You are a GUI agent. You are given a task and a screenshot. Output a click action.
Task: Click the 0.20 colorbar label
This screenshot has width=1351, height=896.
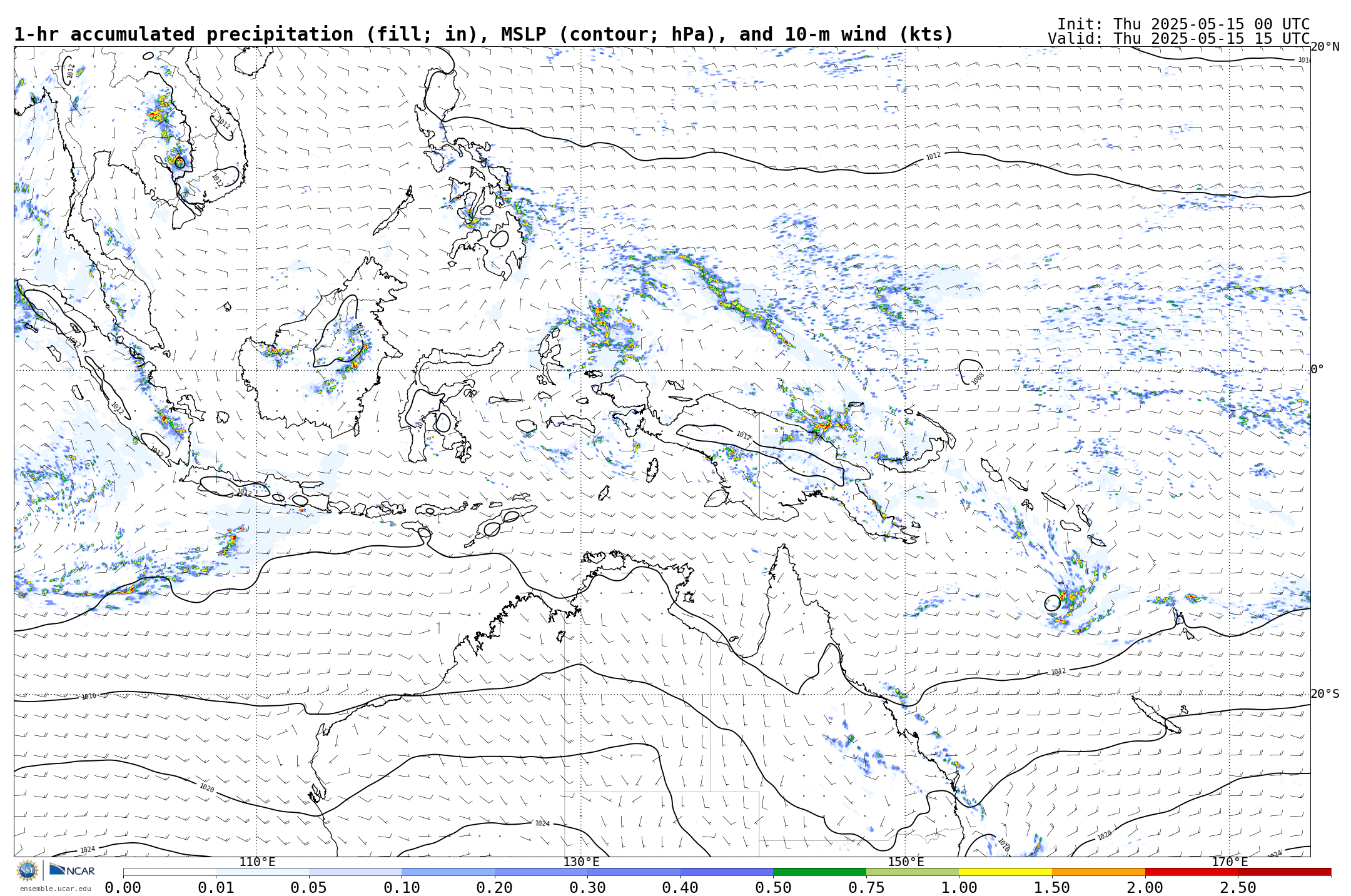[494, 888]
